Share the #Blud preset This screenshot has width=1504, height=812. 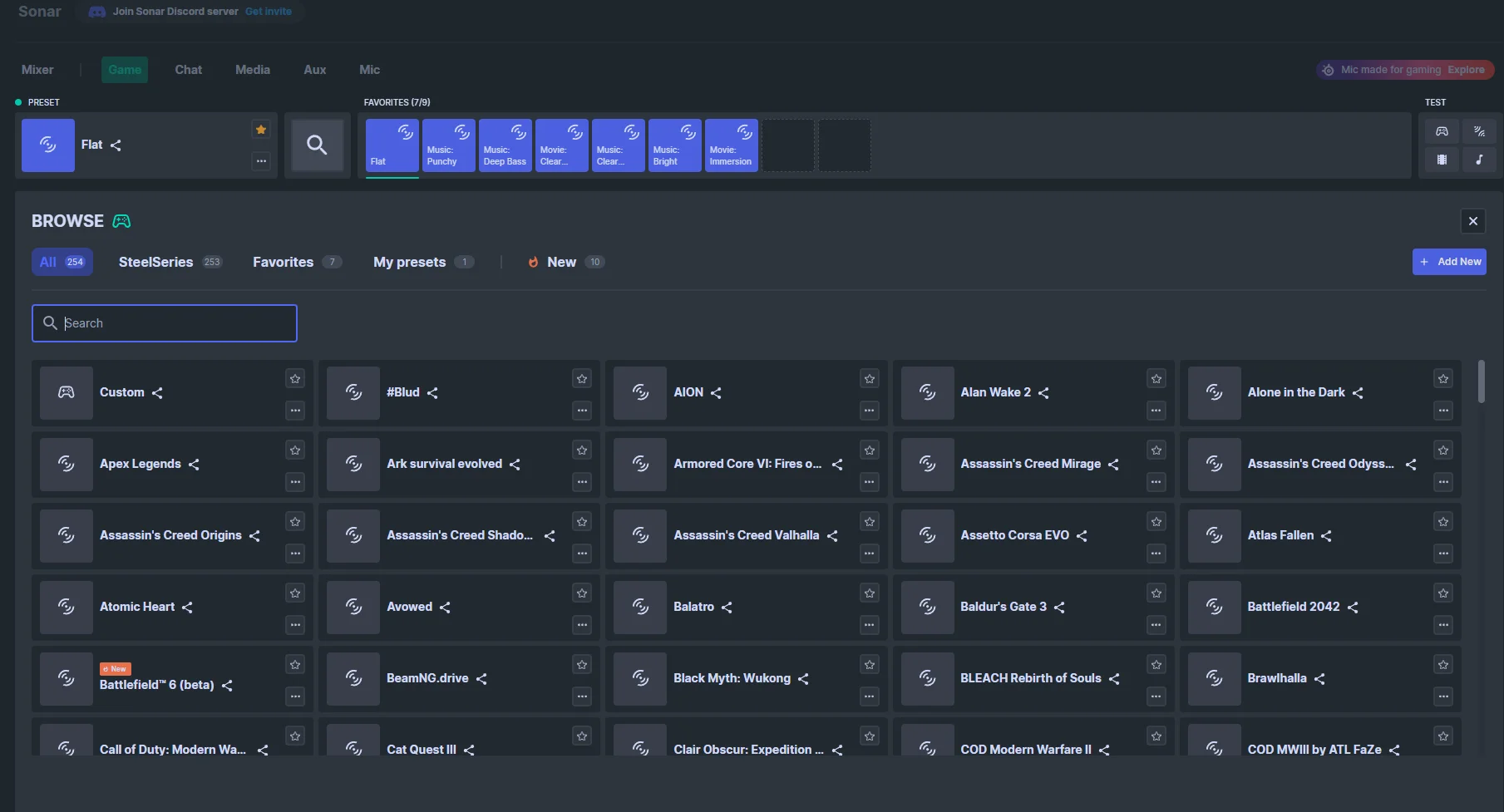pyautogui.click(x=432, y=393)
